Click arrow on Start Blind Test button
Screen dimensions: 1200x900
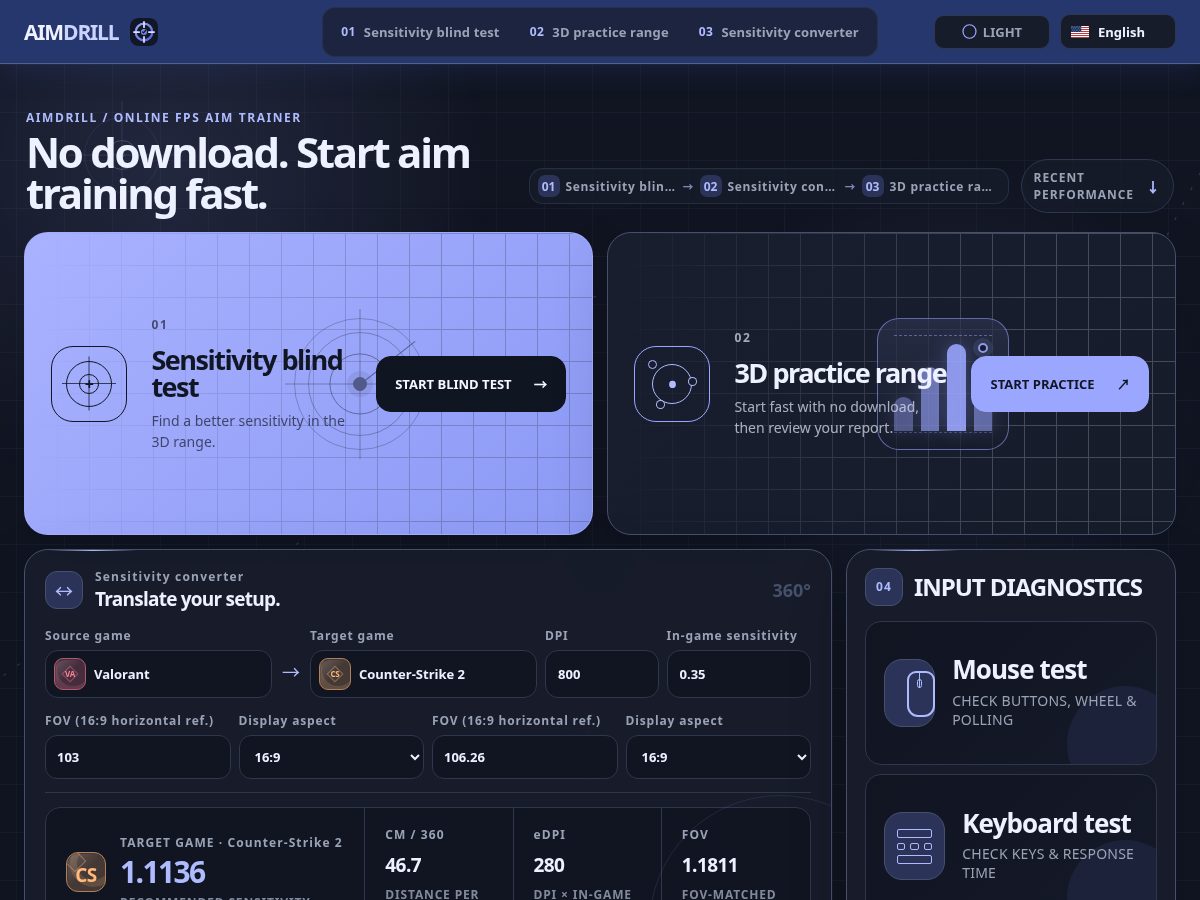click(540, 384)
